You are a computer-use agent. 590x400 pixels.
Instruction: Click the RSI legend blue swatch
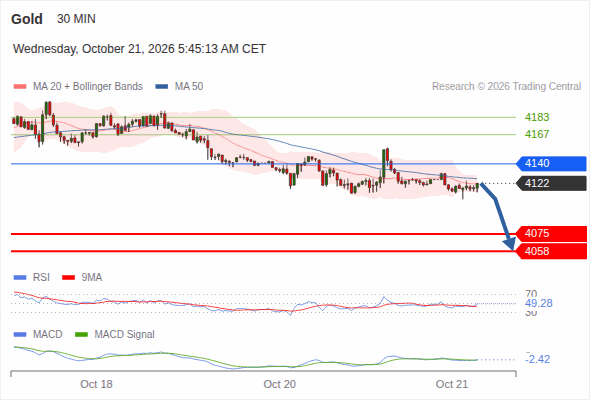(20, 278)
